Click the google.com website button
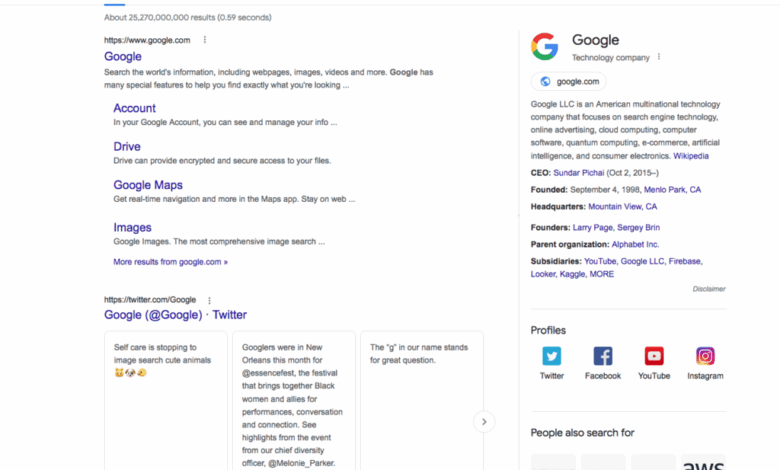The image size is (780, 470). click(569, 82)
